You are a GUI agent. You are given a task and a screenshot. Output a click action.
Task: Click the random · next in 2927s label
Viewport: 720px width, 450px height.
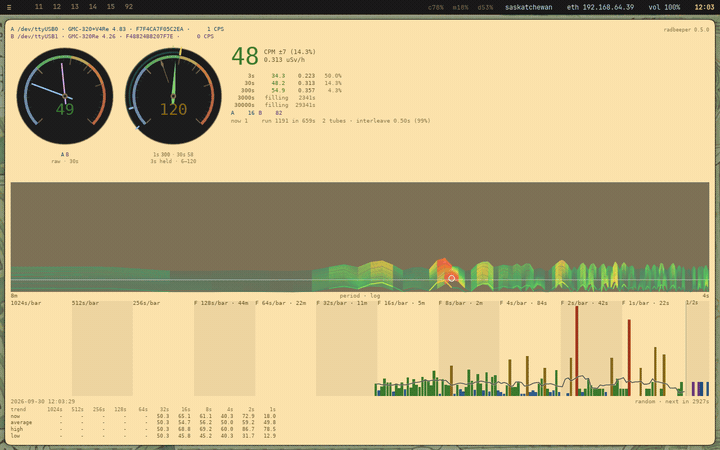coord(672,401)
